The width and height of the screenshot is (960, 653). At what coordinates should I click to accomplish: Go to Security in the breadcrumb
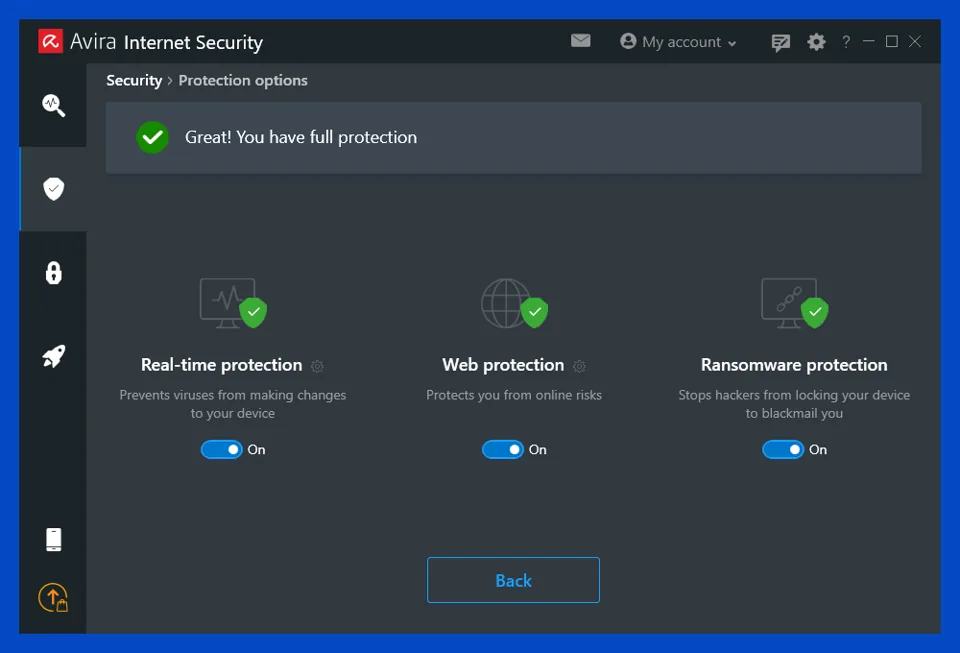tap(134, 80)
